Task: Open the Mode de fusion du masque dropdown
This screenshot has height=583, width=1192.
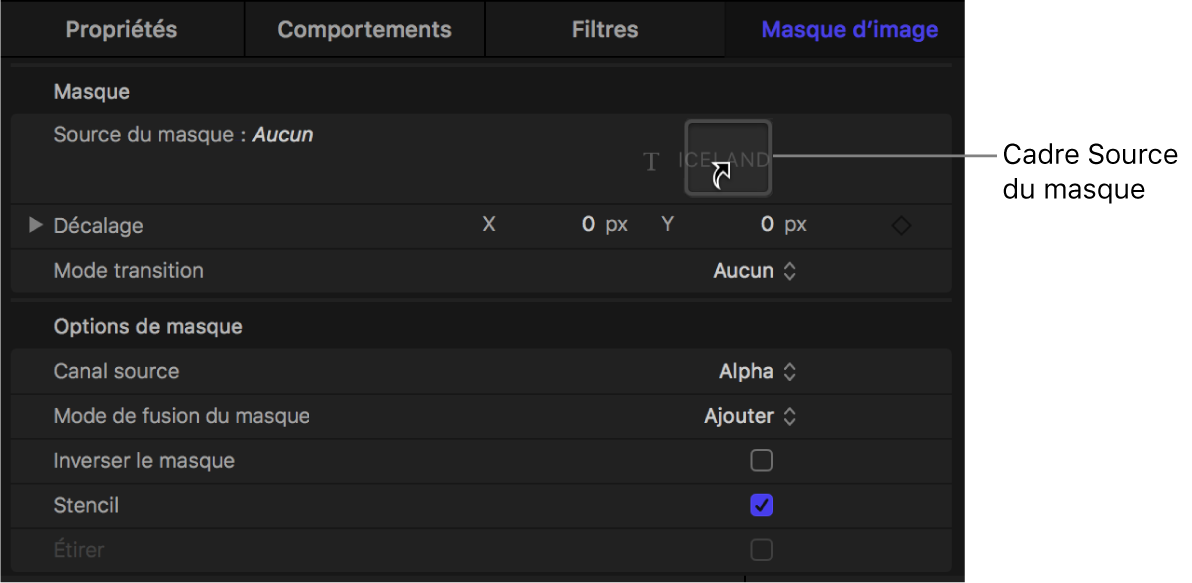Action: [750, 416]
